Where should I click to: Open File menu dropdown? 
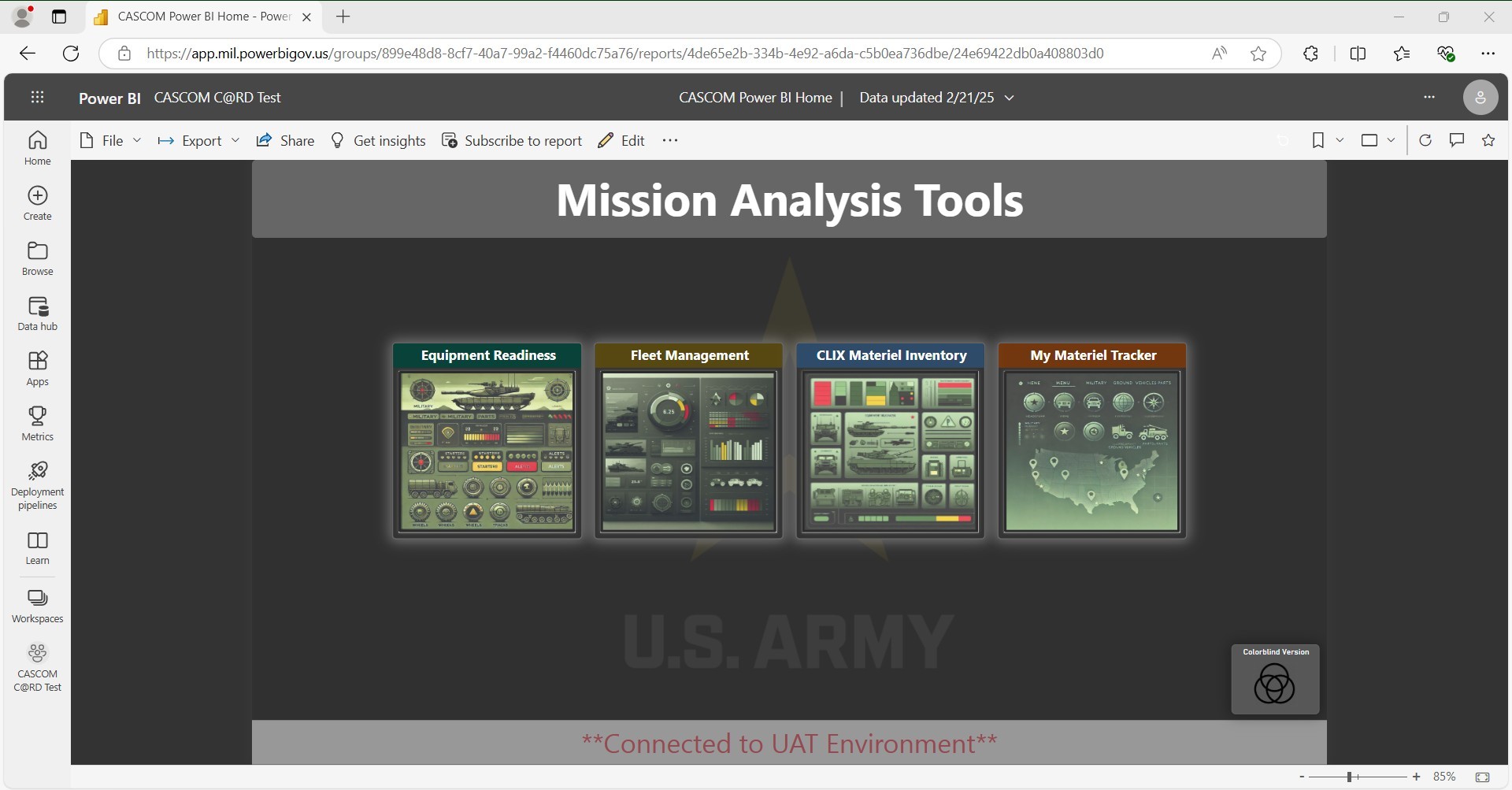pyautogui.click(x=111, y=140)
